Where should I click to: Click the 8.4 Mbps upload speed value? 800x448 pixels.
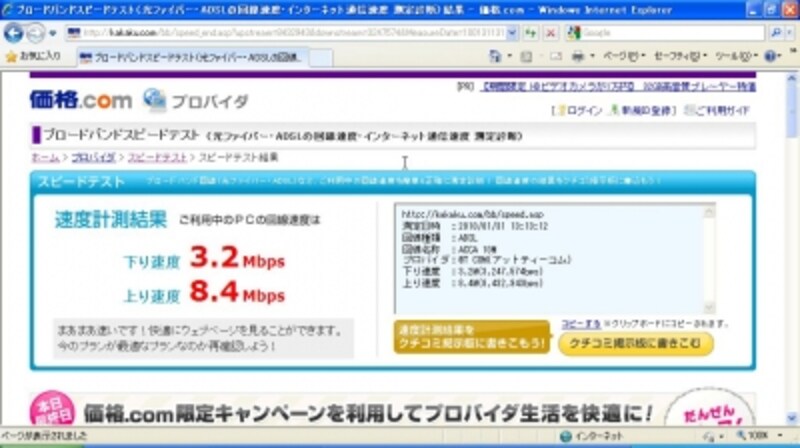coord(237,292)
